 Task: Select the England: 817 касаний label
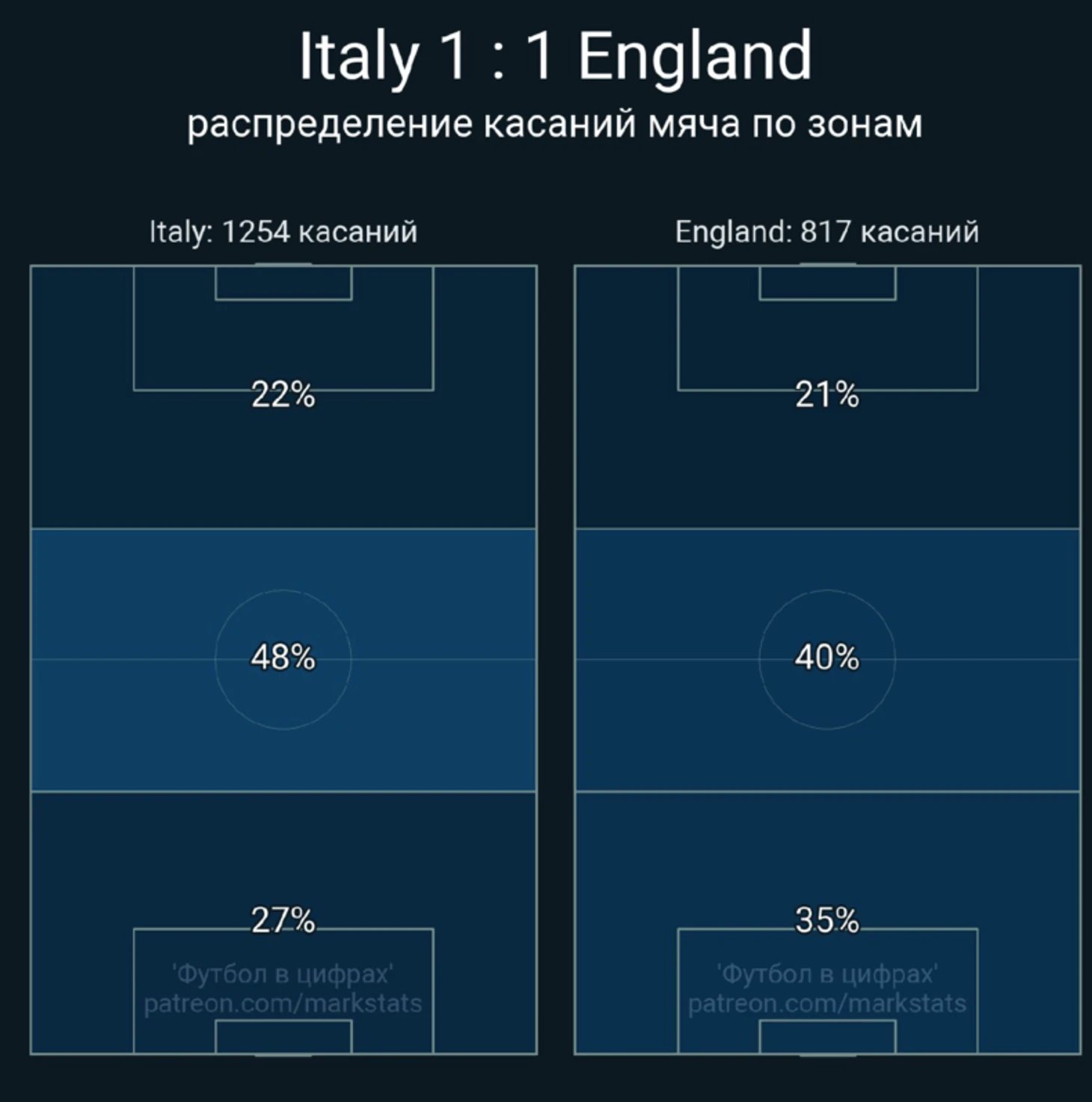[x=827, y=231]
